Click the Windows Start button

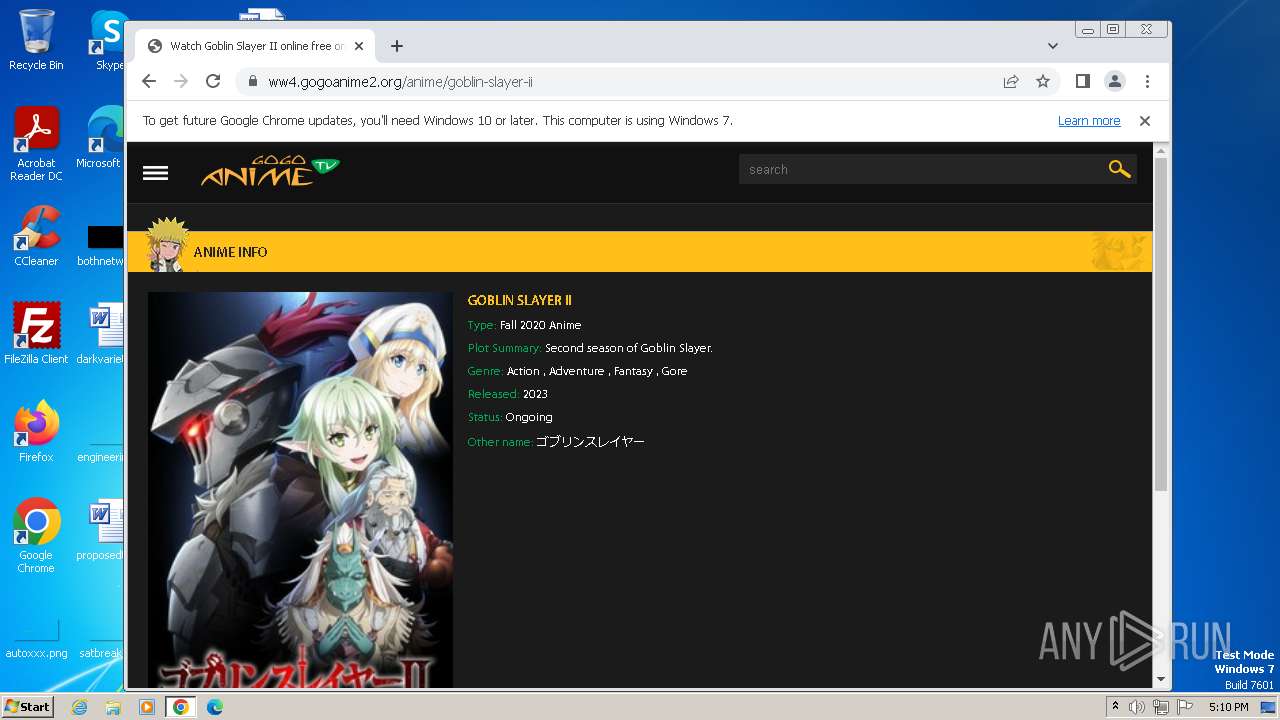pos(28,707)
